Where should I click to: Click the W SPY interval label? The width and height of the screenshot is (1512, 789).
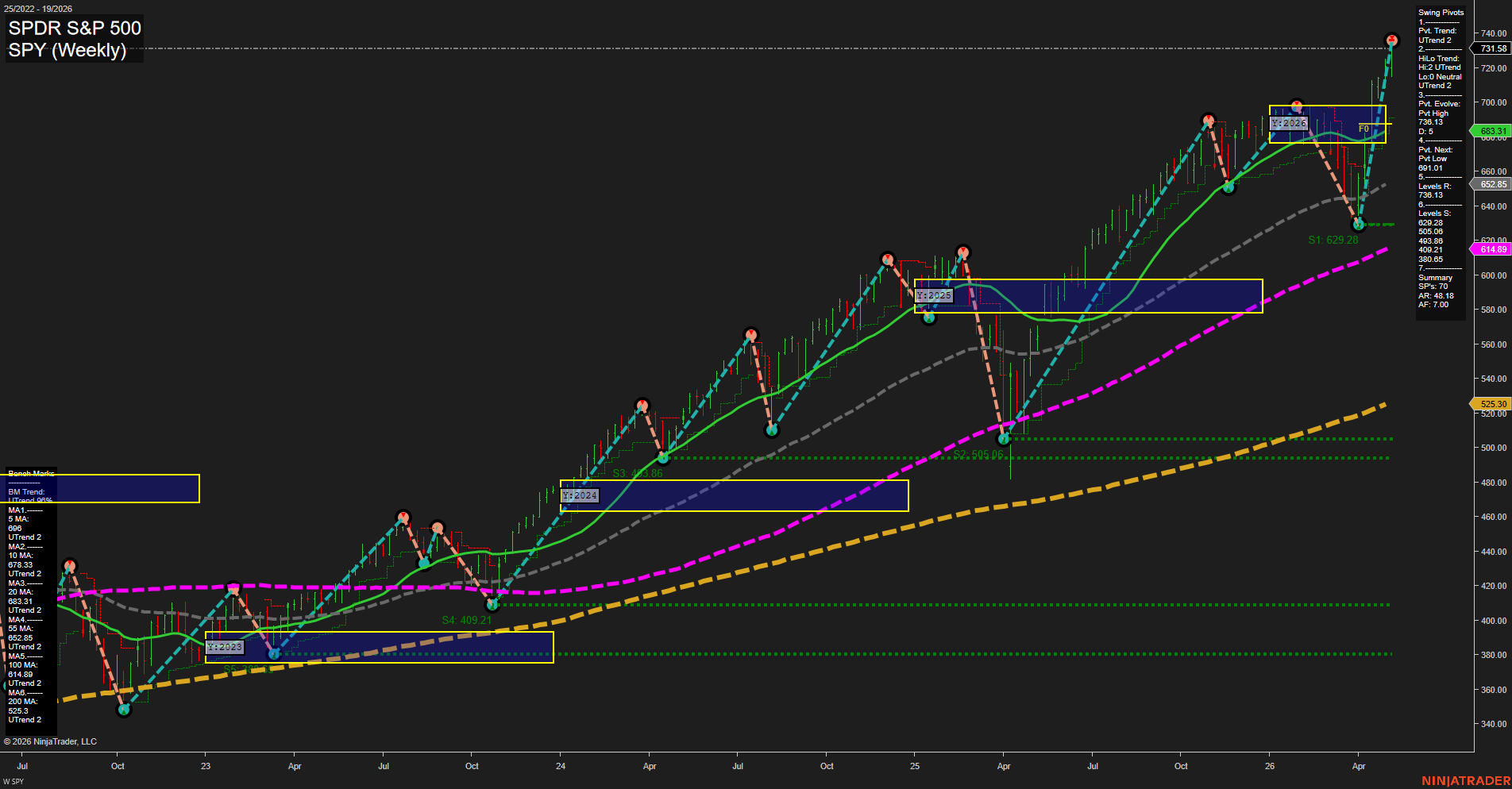point(13,782)
